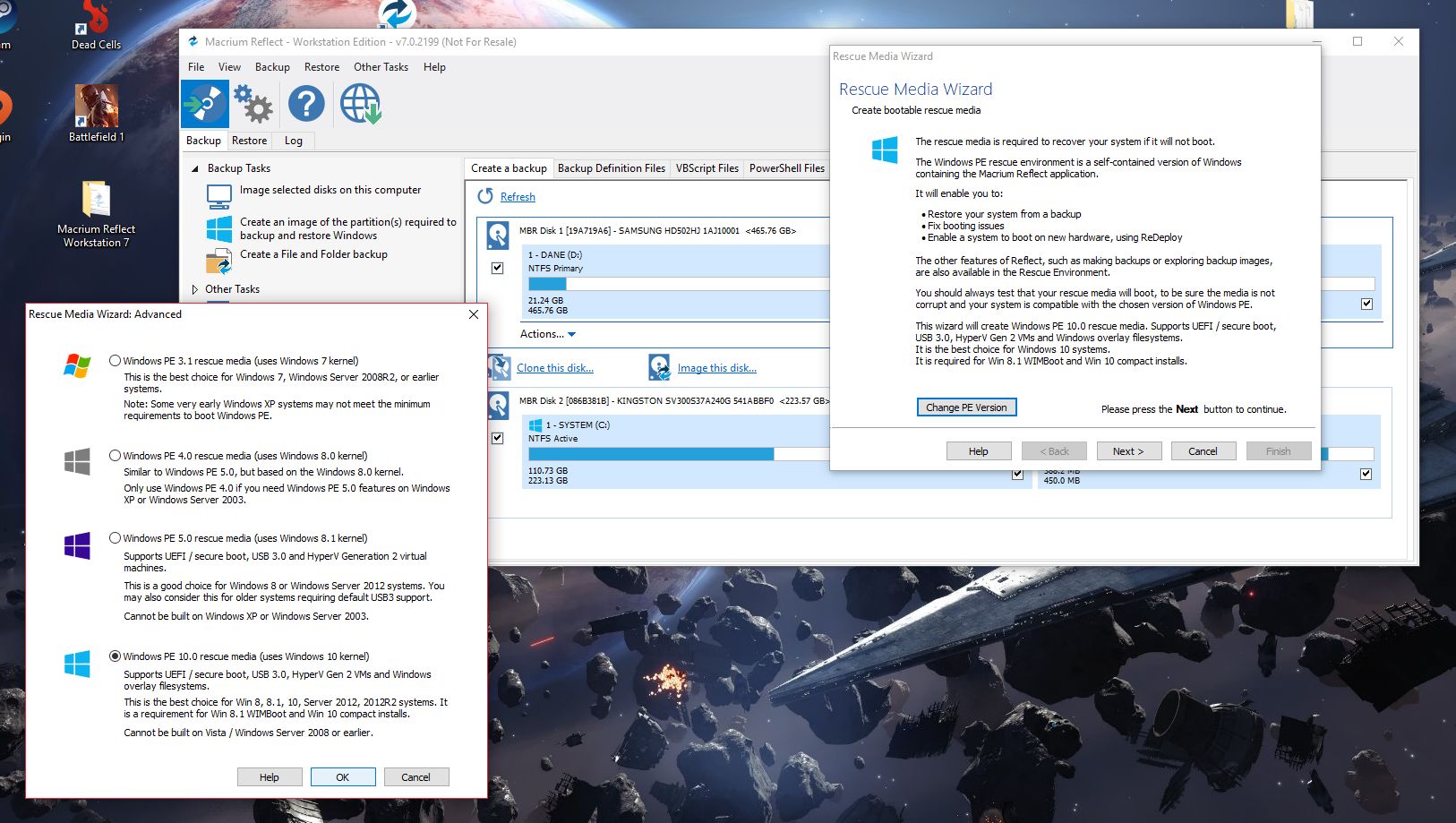The height and width of the screenshot is (823, 1456).
Task: Toggle the 450.0 MB partition checkbox
Action: (1366, 474)
